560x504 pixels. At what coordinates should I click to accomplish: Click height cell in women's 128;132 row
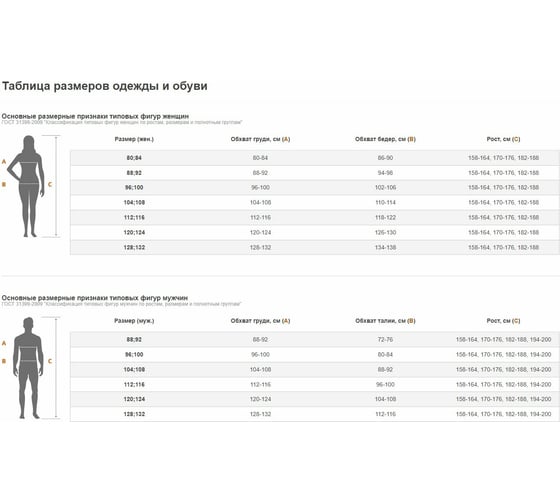(504, 248)
